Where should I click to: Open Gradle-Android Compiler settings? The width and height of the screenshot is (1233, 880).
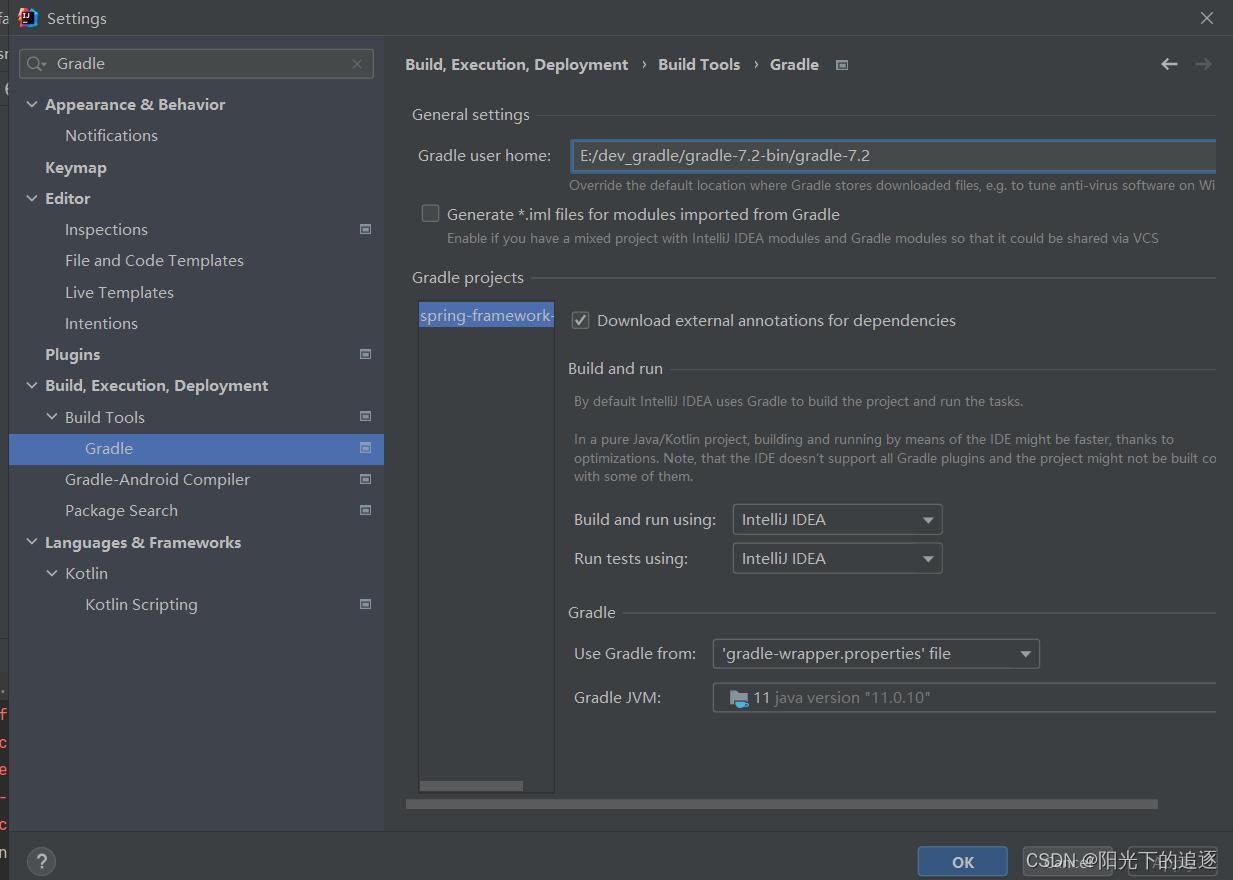pyautogui.click(x=157, y=479)
